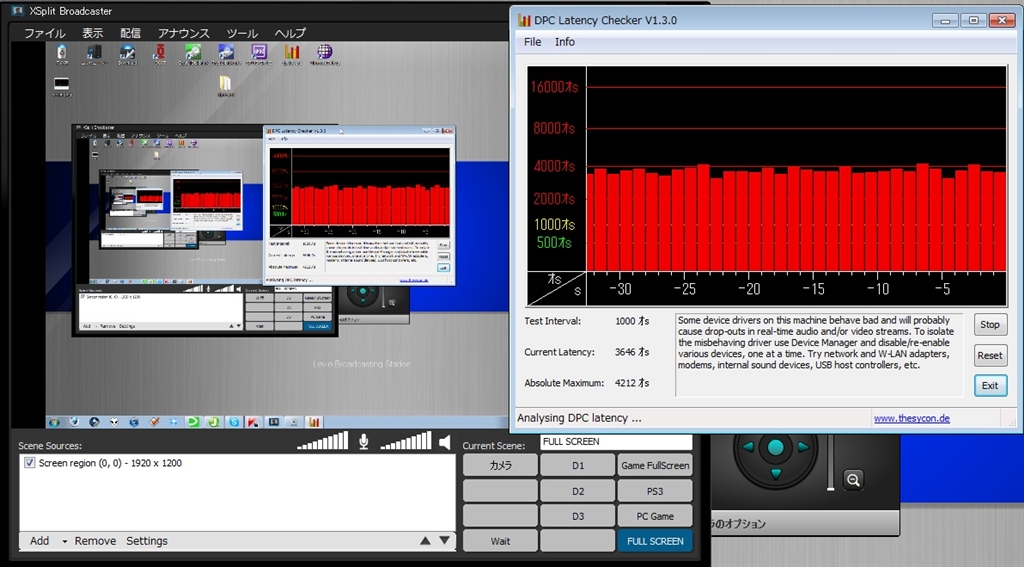
Task: Click the folder icon on the preview desktop
Action: pos(225,85)
